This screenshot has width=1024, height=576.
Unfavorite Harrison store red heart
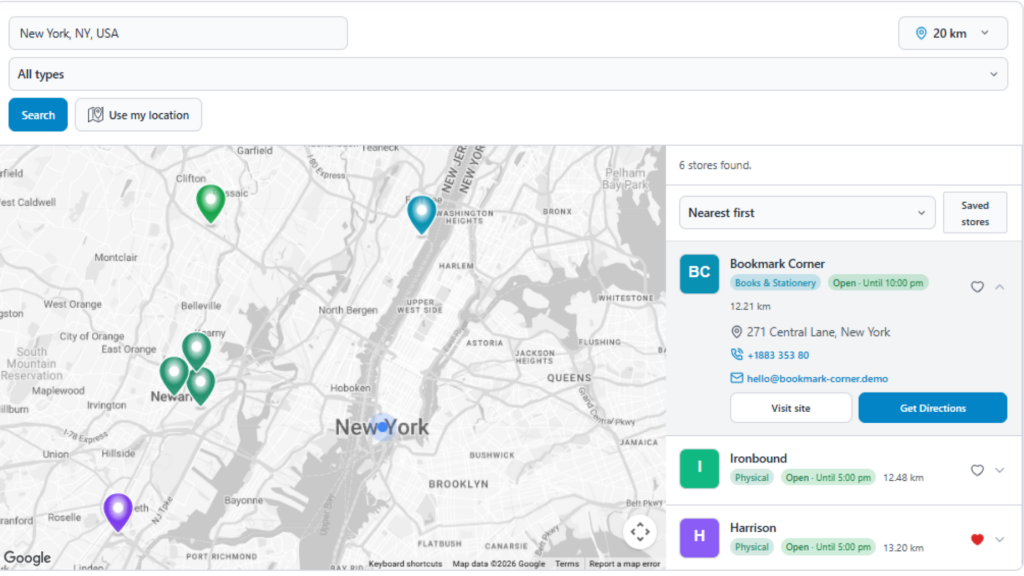977,539
